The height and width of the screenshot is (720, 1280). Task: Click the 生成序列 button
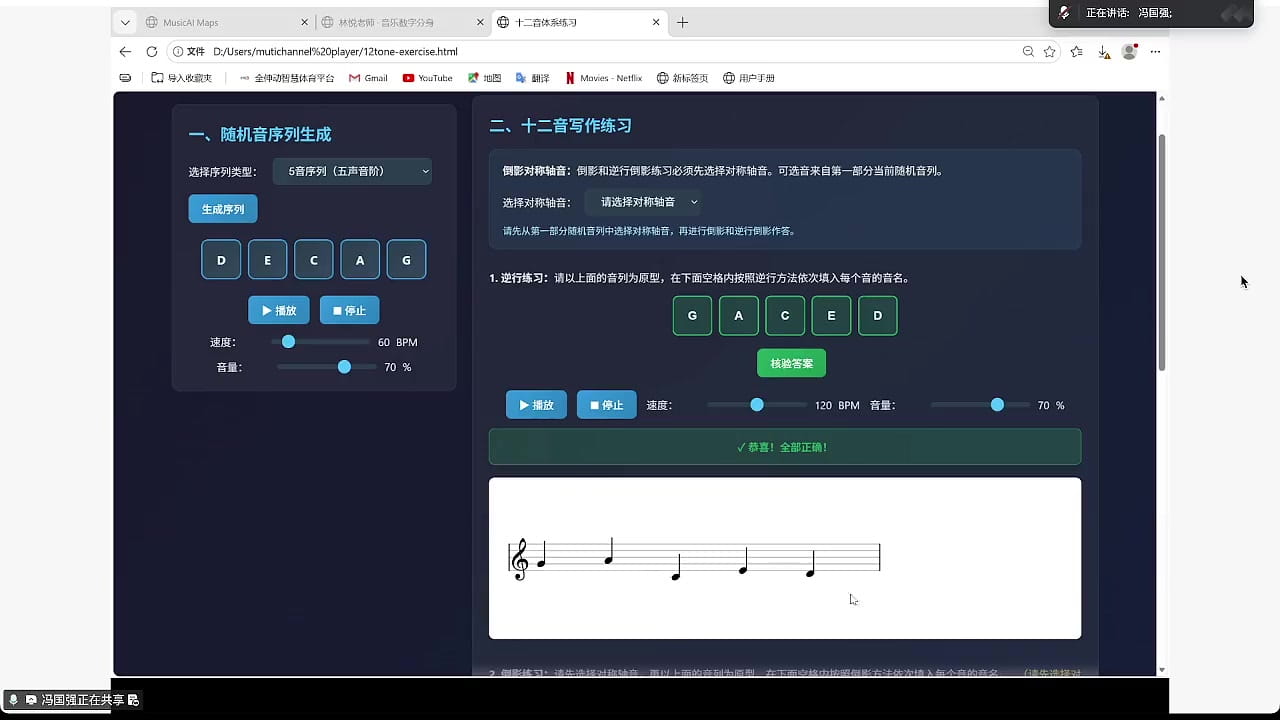223,209
